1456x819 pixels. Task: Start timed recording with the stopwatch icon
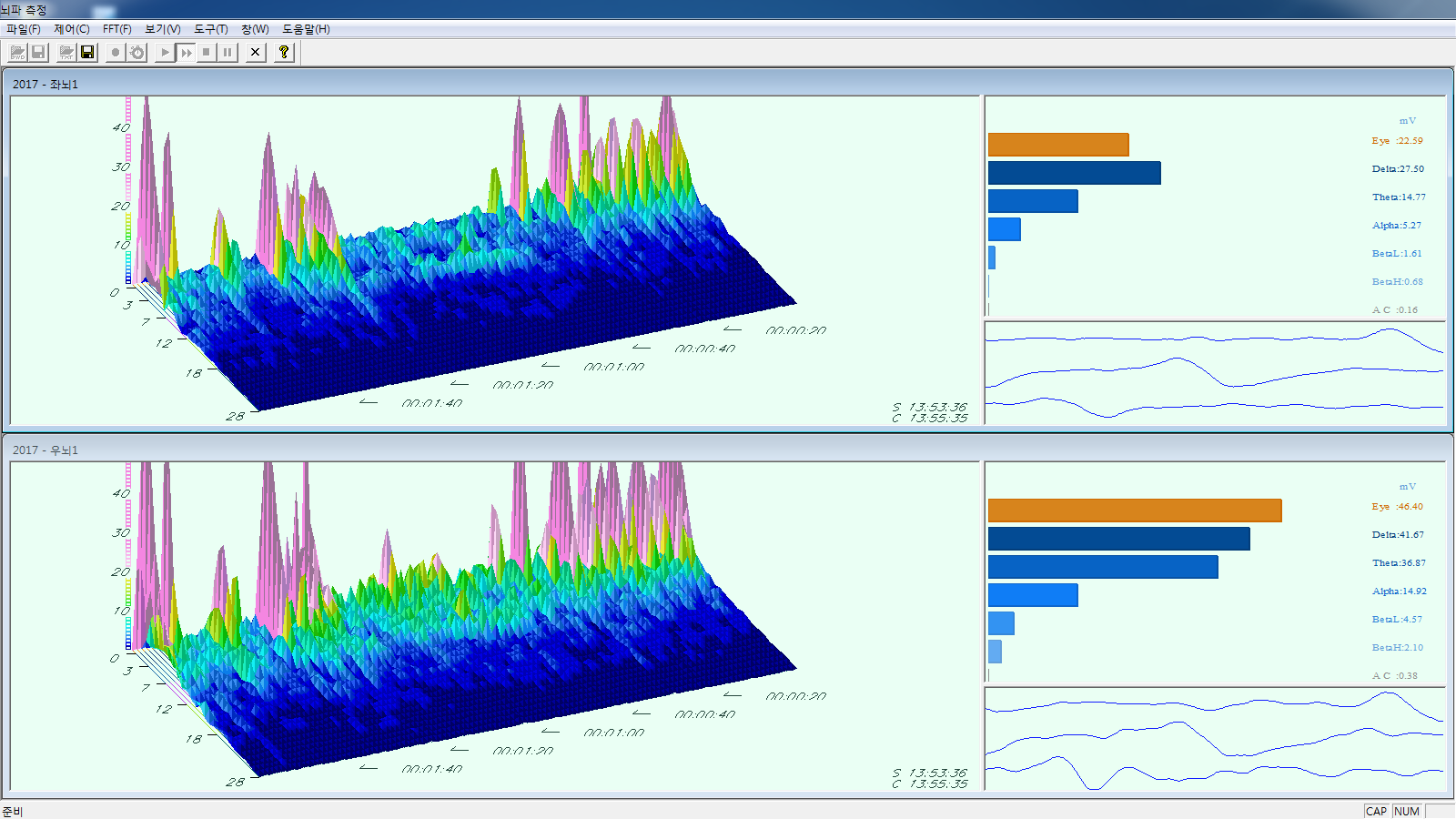pyautogui.click(x=137, y=53)
